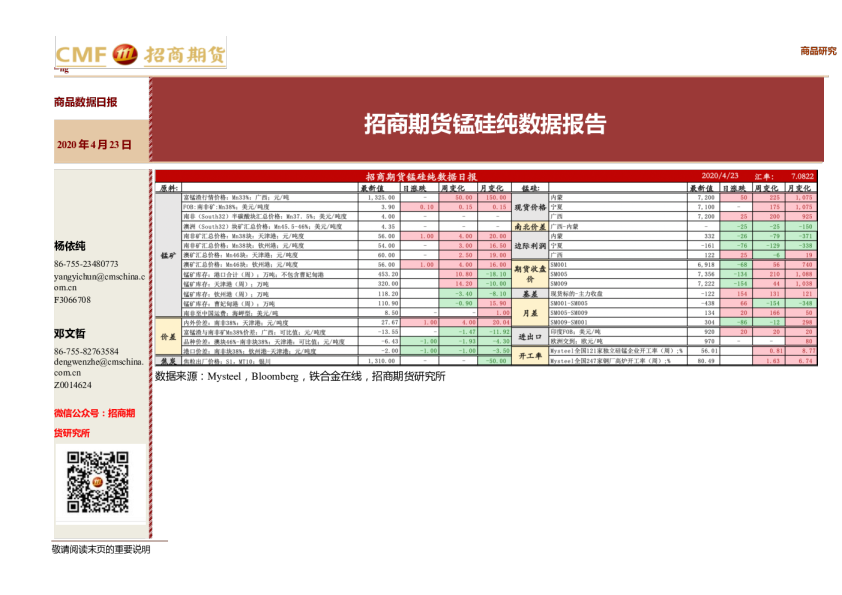
Task: Toggle the 开工率 section row
Action: (x=528, y=357)
